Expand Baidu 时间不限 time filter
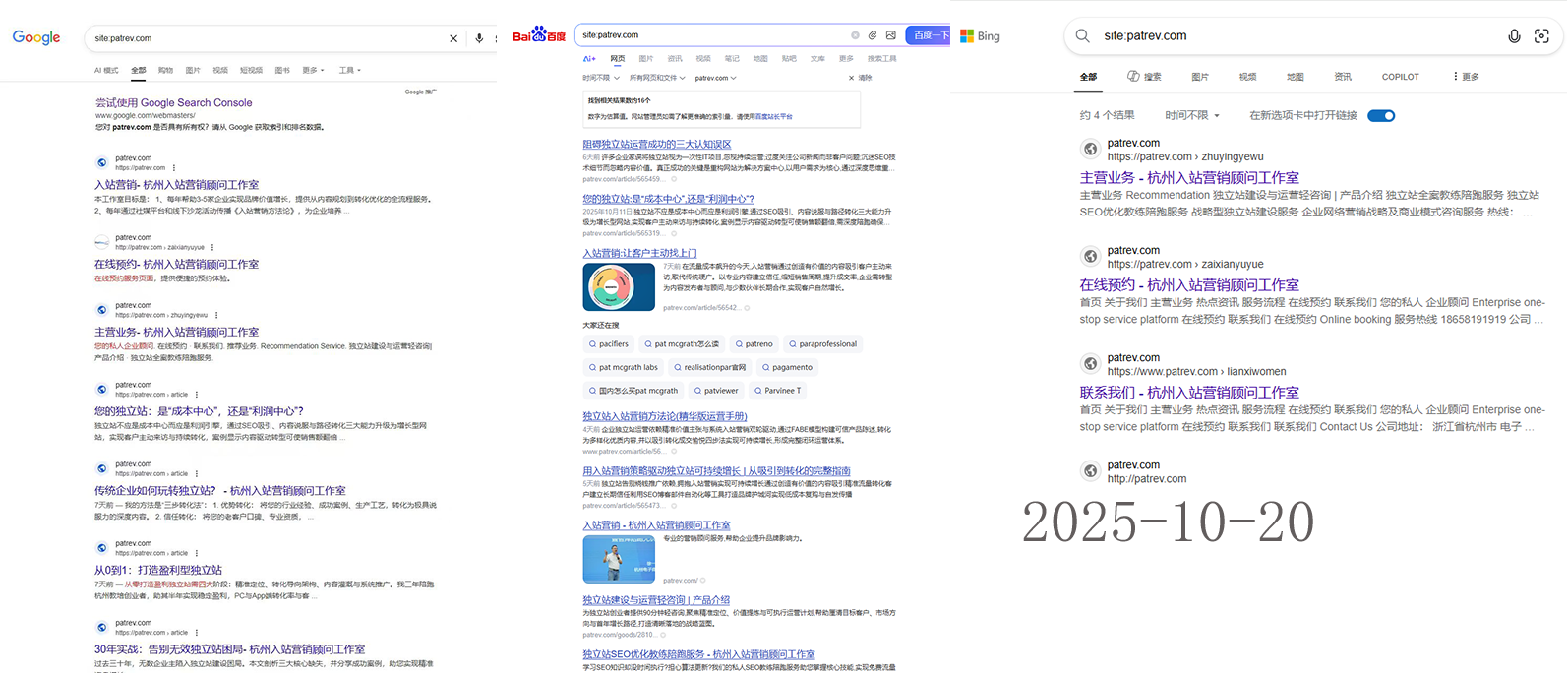Viewport: 1568px width, 676px height. point(601,78)
